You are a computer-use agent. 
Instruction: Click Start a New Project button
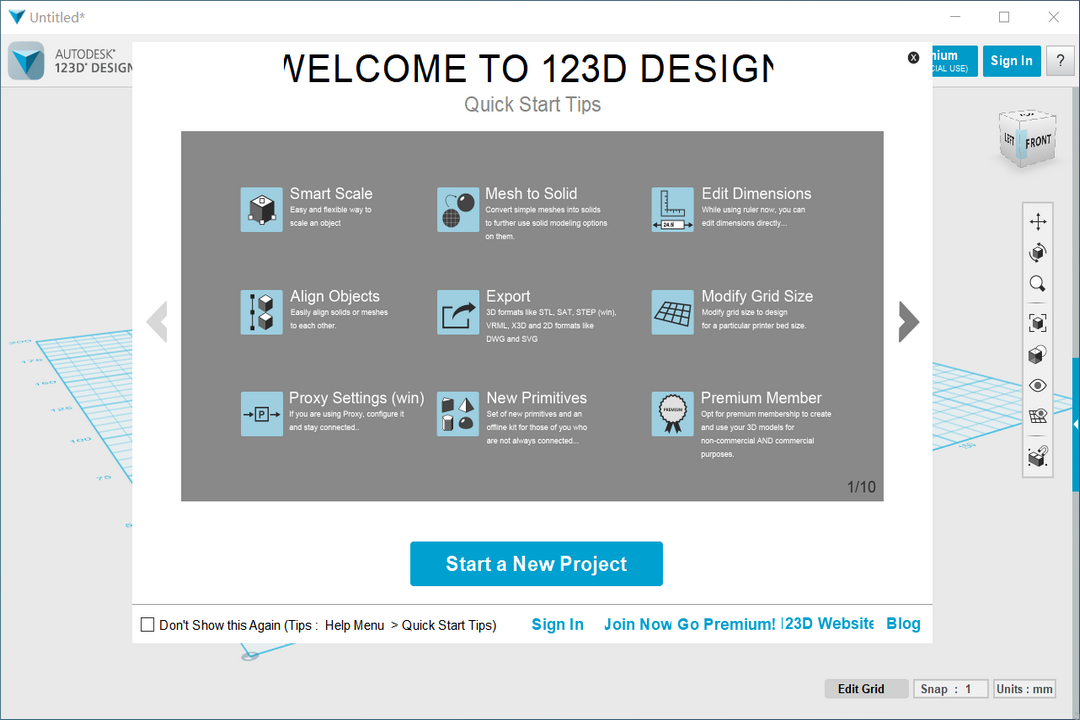(536, 564)
